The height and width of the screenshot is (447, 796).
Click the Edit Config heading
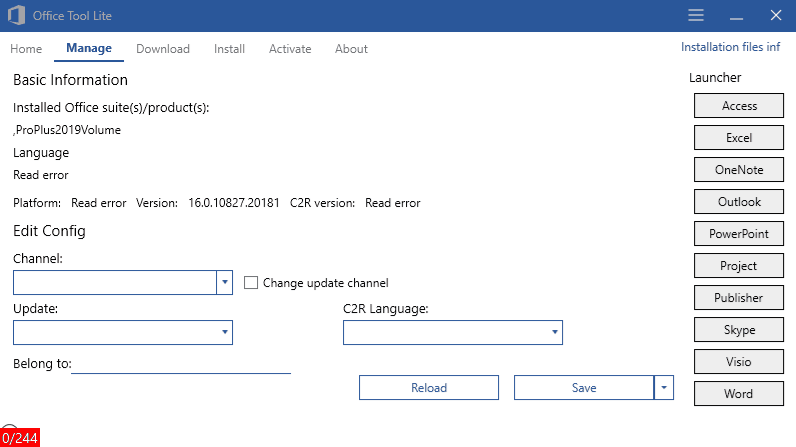click(49, 231)
